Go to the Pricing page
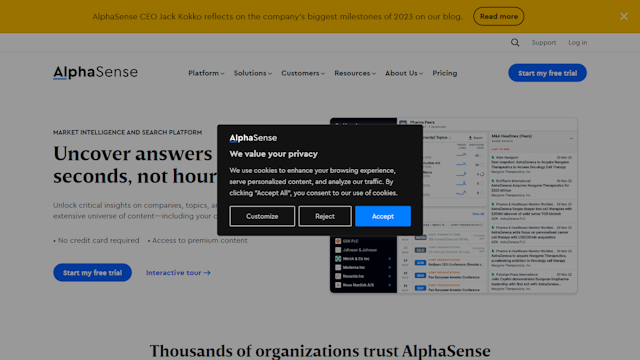This screenshot has width=640, height=360. click(444, 73)
